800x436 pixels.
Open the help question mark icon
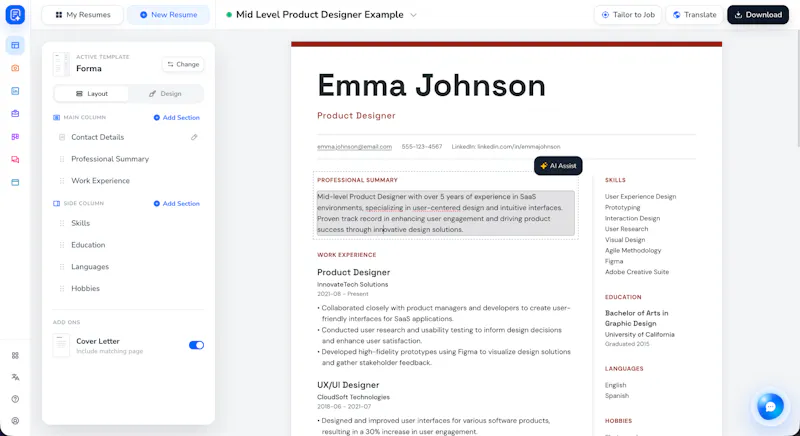pos(15,399)
